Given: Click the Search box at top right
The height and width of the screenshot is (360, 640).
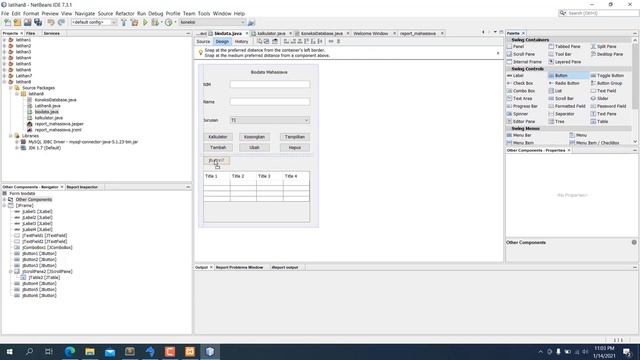Looking at the screenshot, I should coord(598,13).
